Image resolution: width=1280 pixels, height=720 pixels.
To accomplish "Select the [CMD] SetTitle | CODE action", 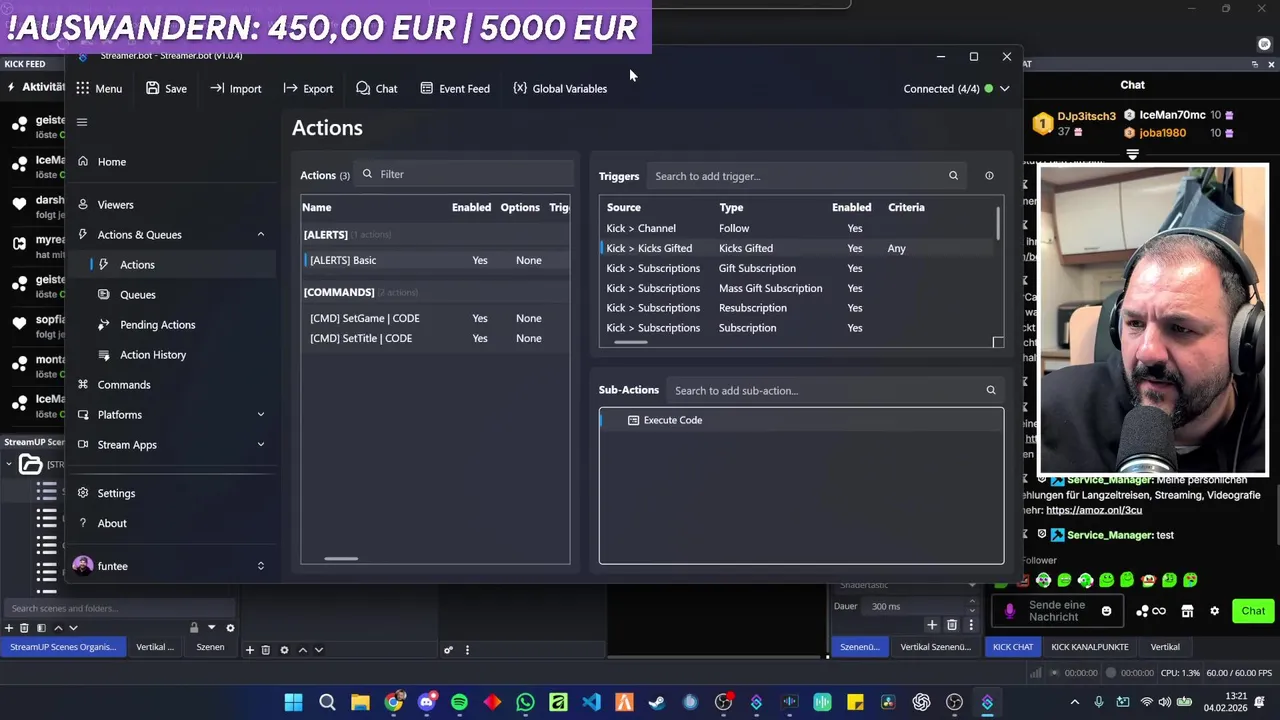I will pyautogui.click(x=436, y=338).
